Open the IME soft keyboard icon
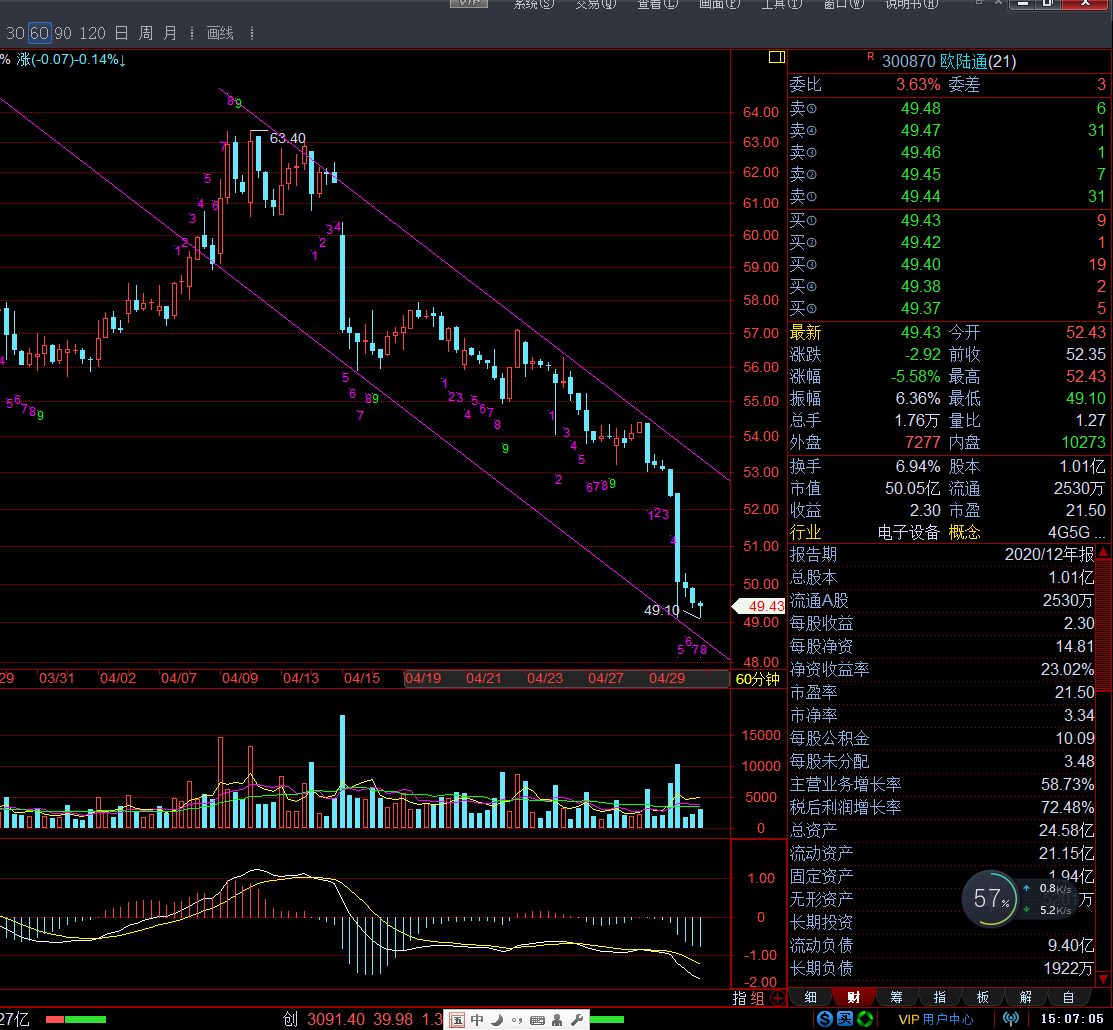The height and width of the screenshot is (1030, 1113). pos(537,1020)
